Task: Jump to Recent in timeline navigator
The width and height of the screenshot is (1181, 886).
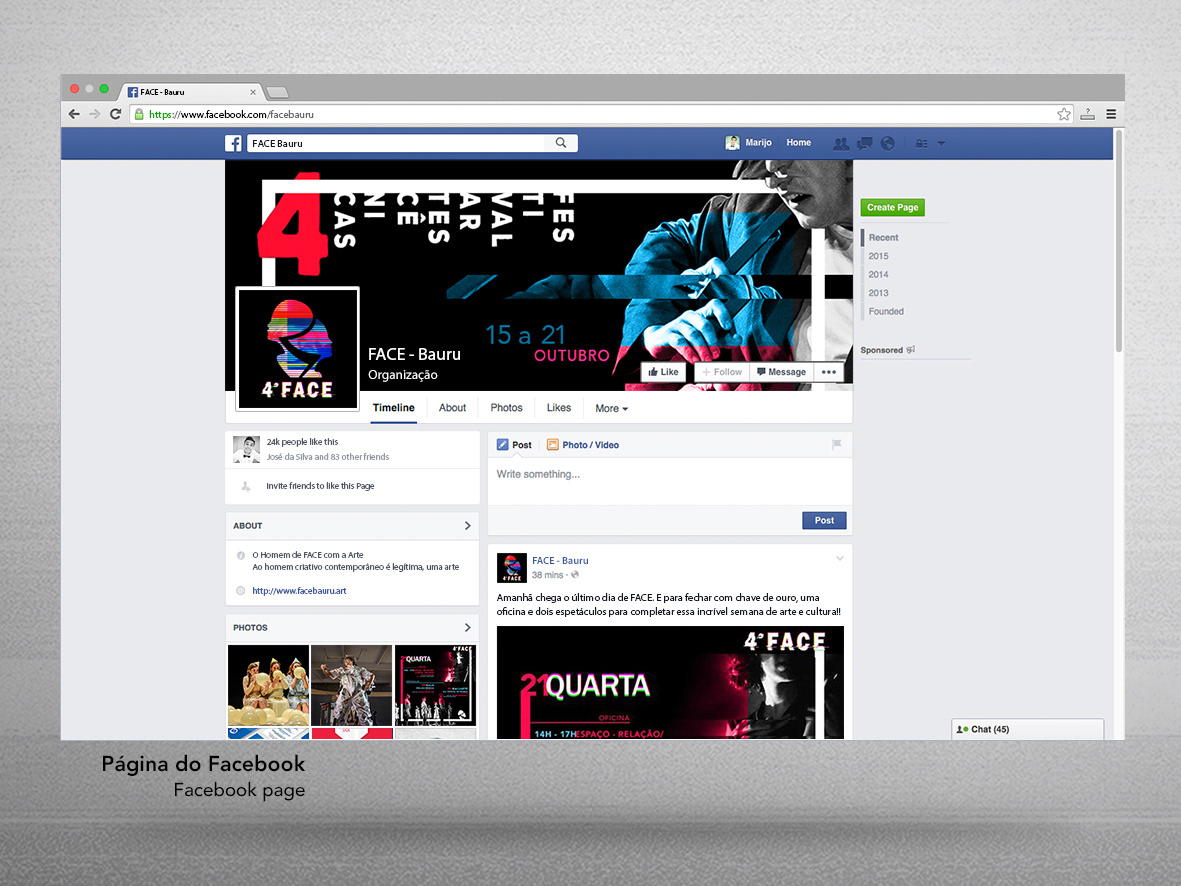Action: [883, 237]
